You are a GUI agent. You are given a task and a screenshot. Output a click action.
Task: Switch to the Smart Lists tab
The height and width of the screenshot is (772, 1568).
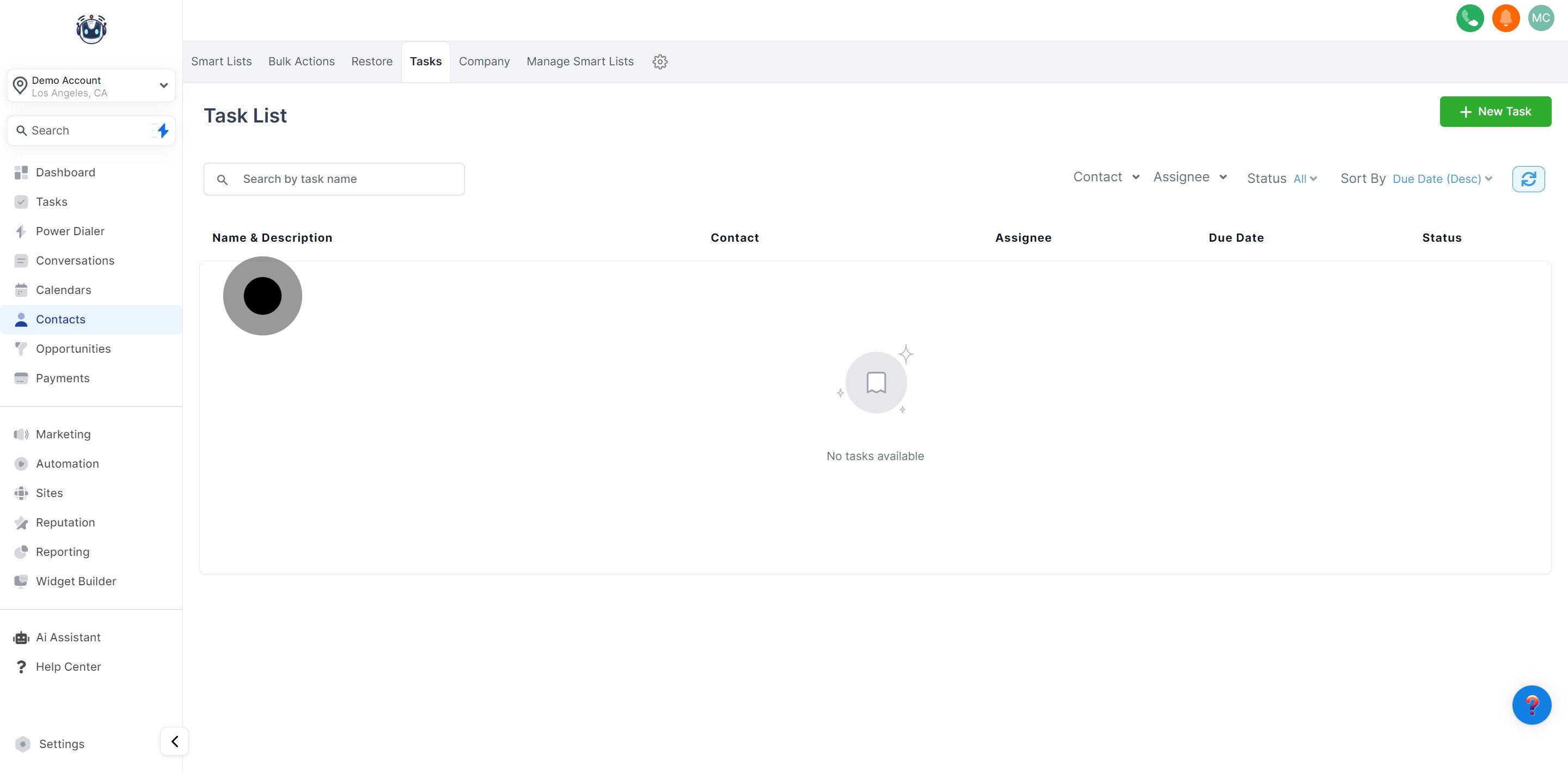pos(221,62)
